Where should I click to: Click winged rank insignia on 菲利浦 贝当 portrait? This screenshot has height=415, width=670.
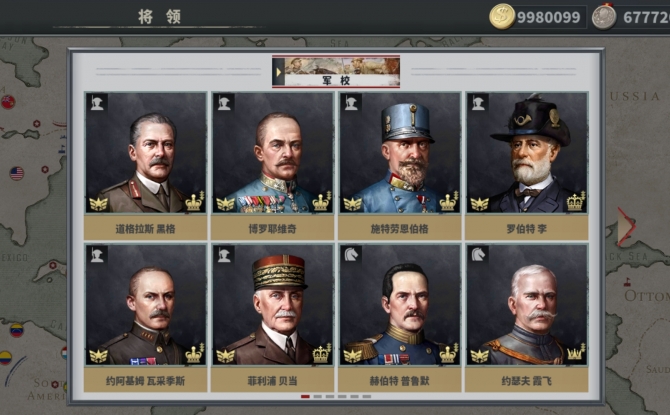tap(225, 356)
